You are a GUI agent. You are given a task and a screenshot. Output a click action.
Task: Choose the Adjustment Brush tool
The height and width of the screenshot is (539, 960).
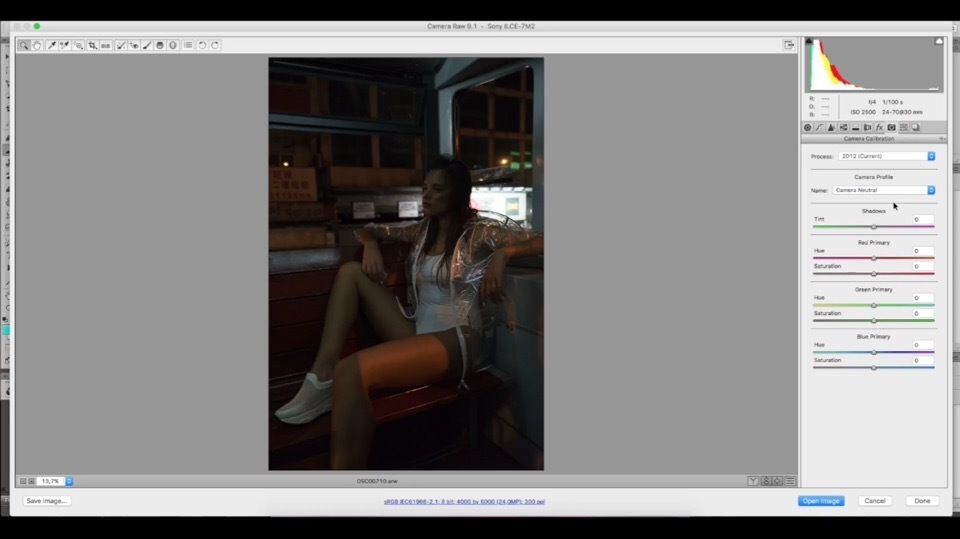click(147, 45)
